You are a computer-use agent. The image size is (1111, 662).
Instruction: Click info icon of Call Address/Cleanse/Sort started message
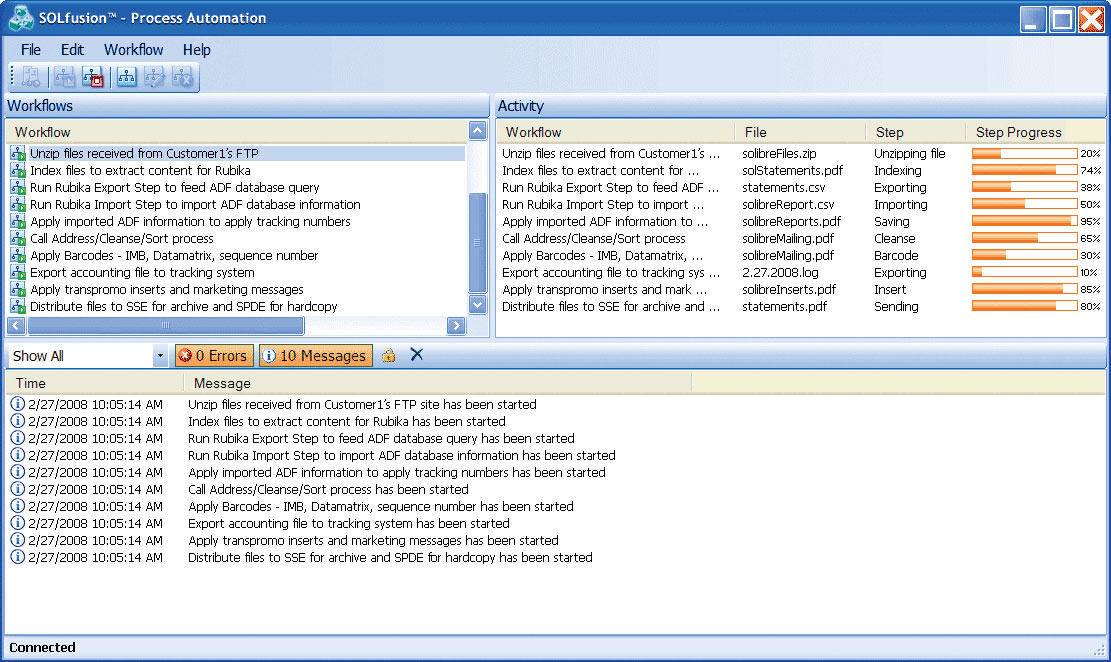tap(18, 489)
